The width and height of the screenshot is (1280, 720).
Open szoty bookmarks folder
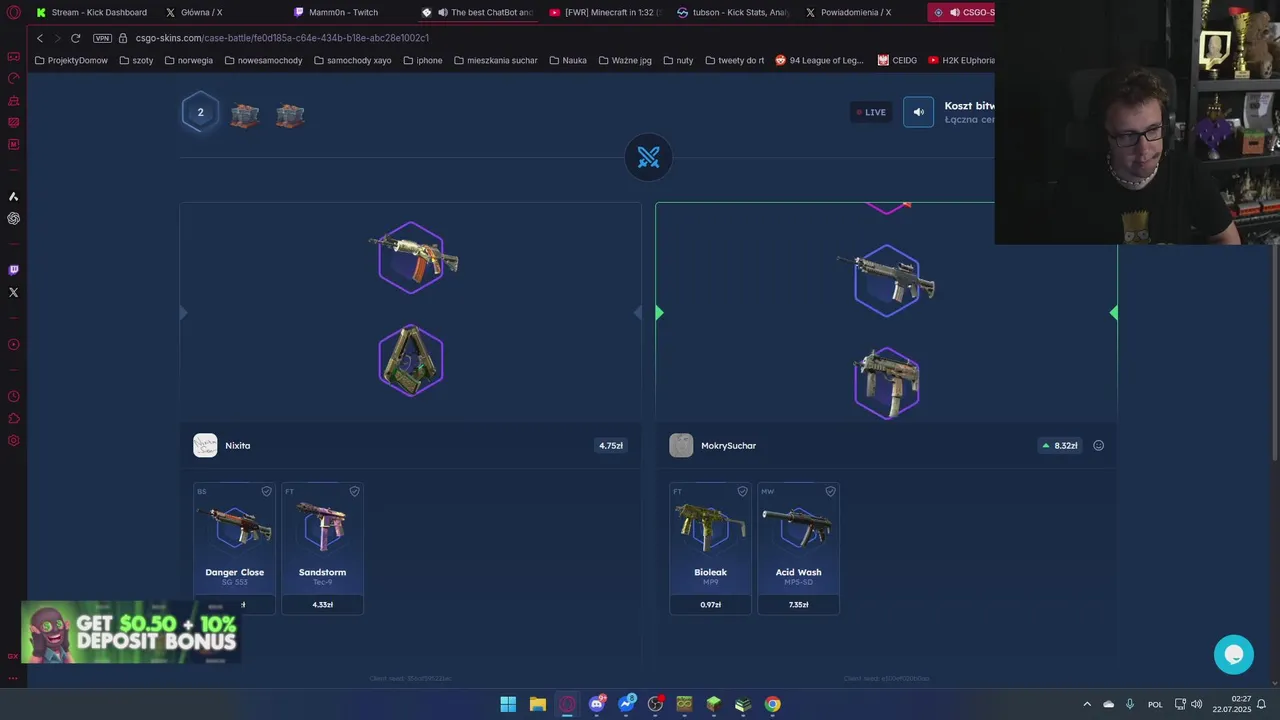click(x=136, y=60)
